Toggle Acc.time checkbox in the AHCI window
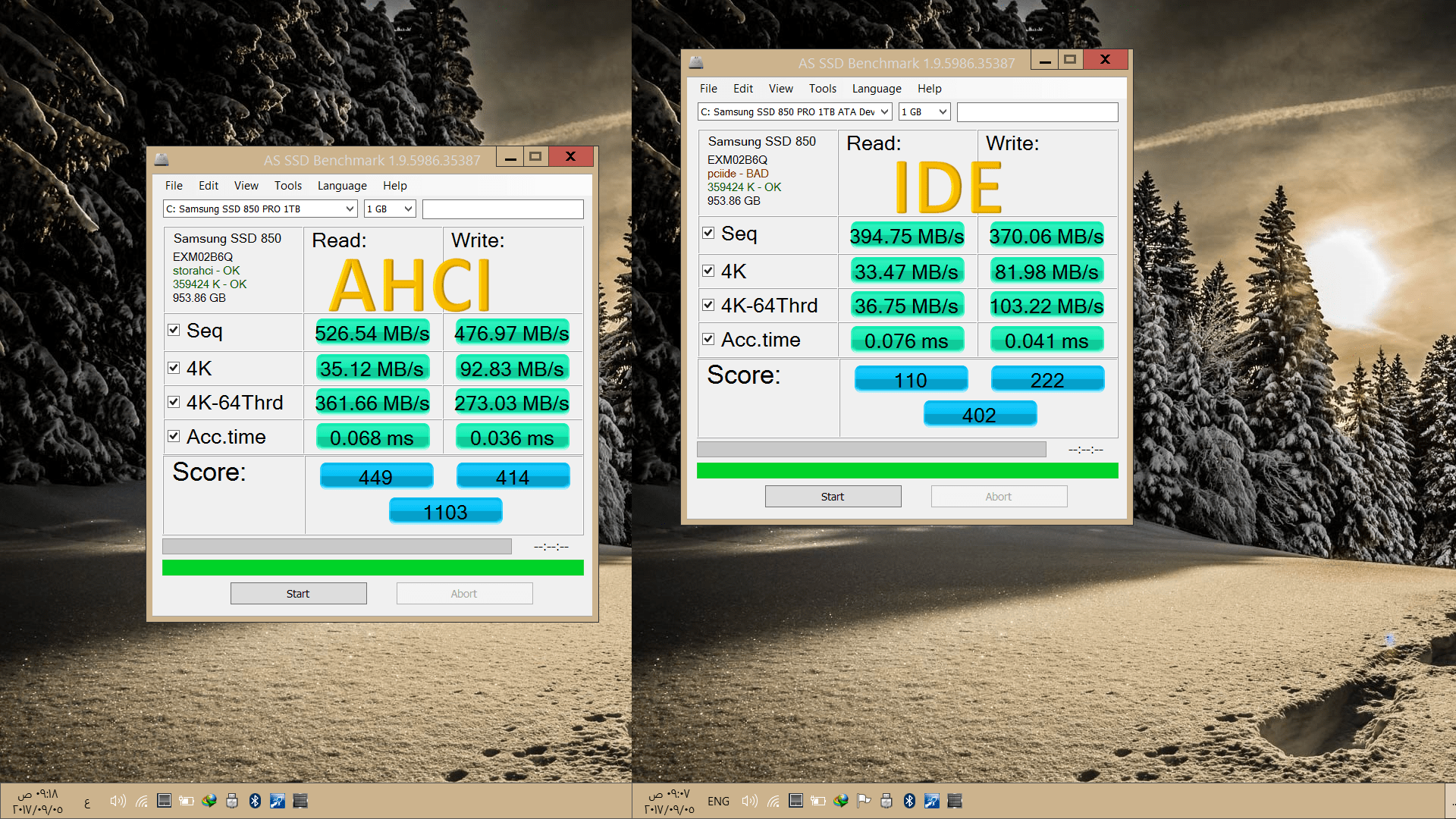1456x819 pixels. 174,436
